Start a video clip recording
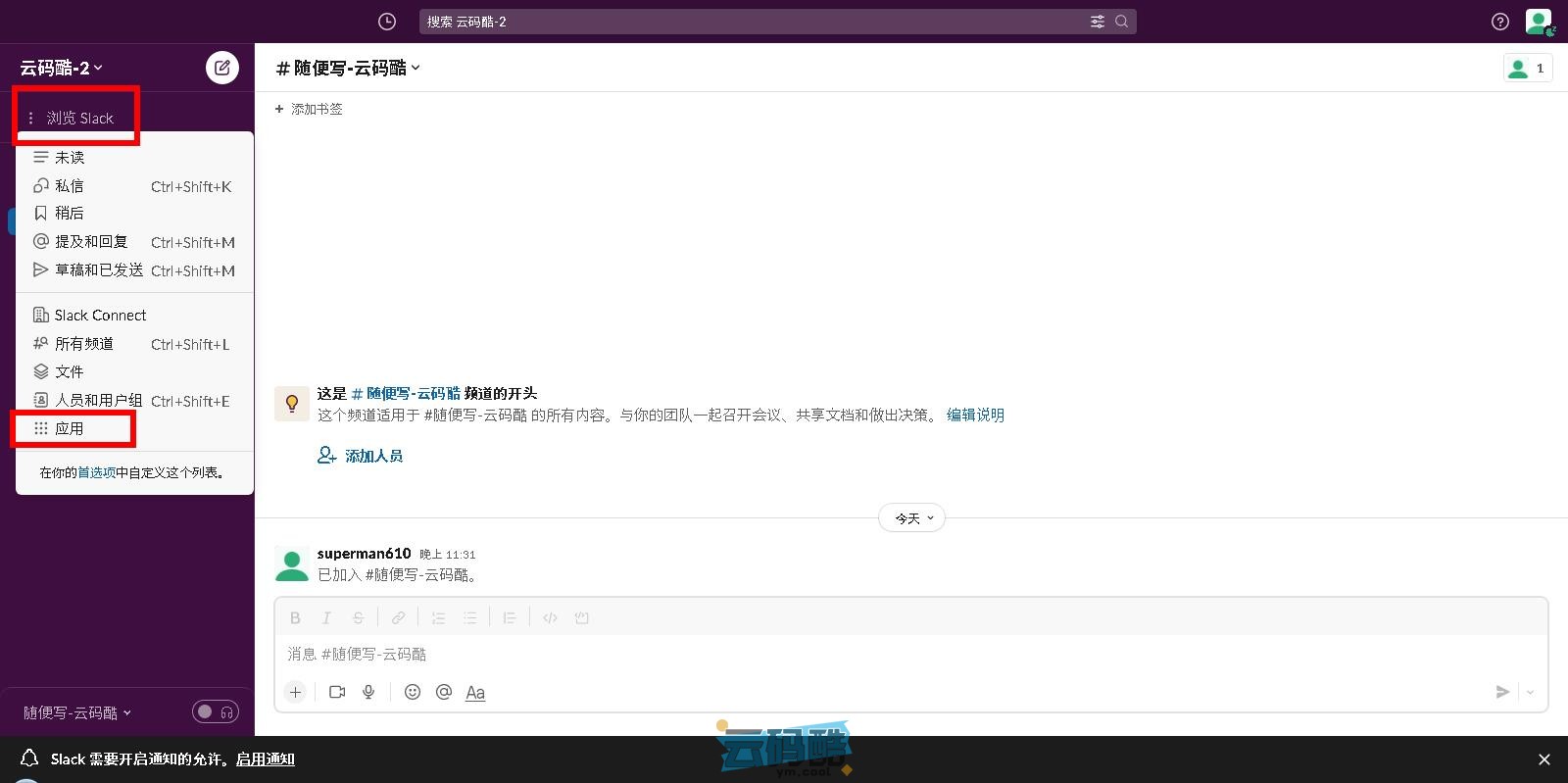This screenshot has width=1568, height=783. click(x=337, y=692)
